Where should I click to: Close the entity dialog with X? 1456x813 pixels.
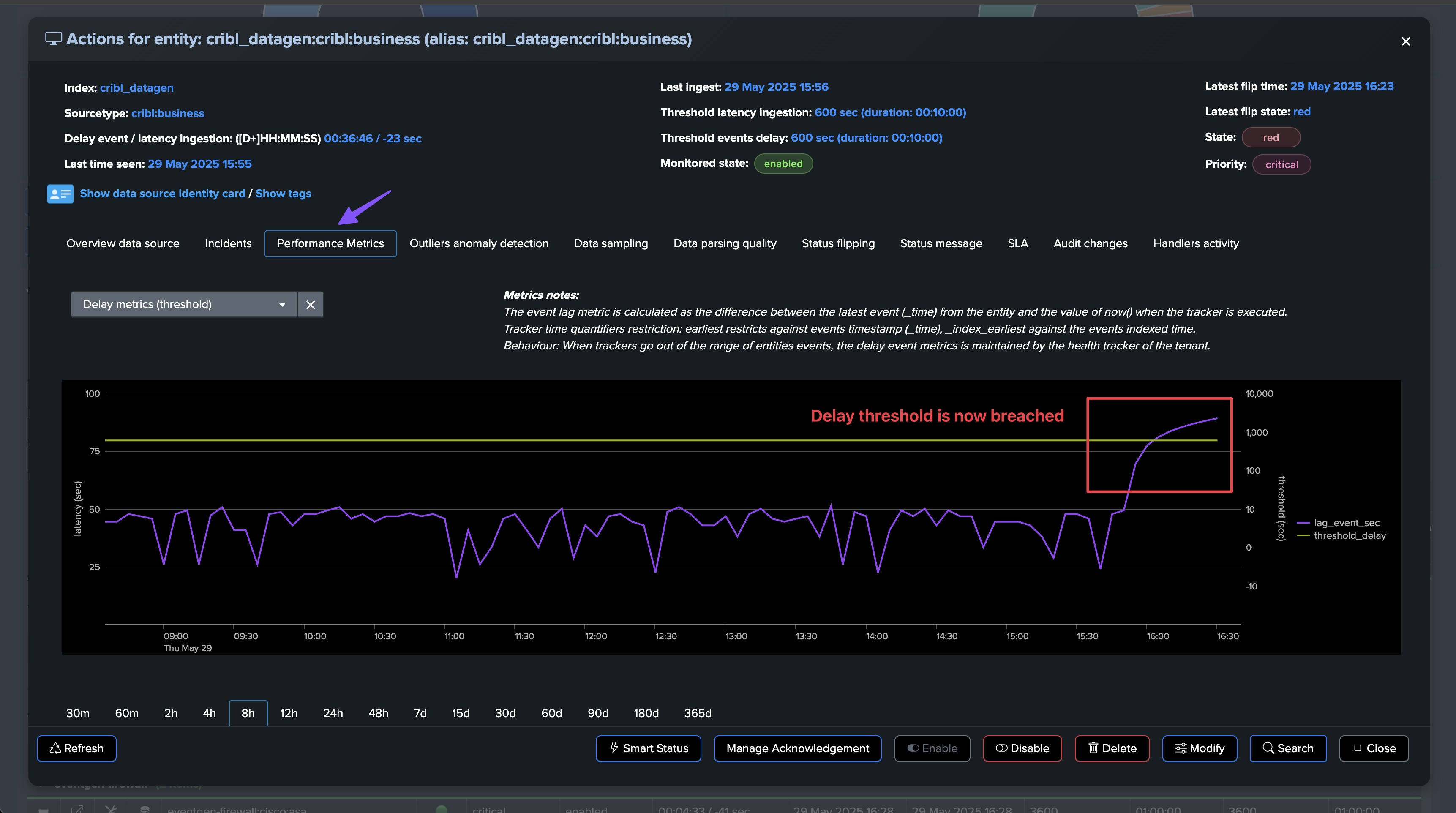1406,41
